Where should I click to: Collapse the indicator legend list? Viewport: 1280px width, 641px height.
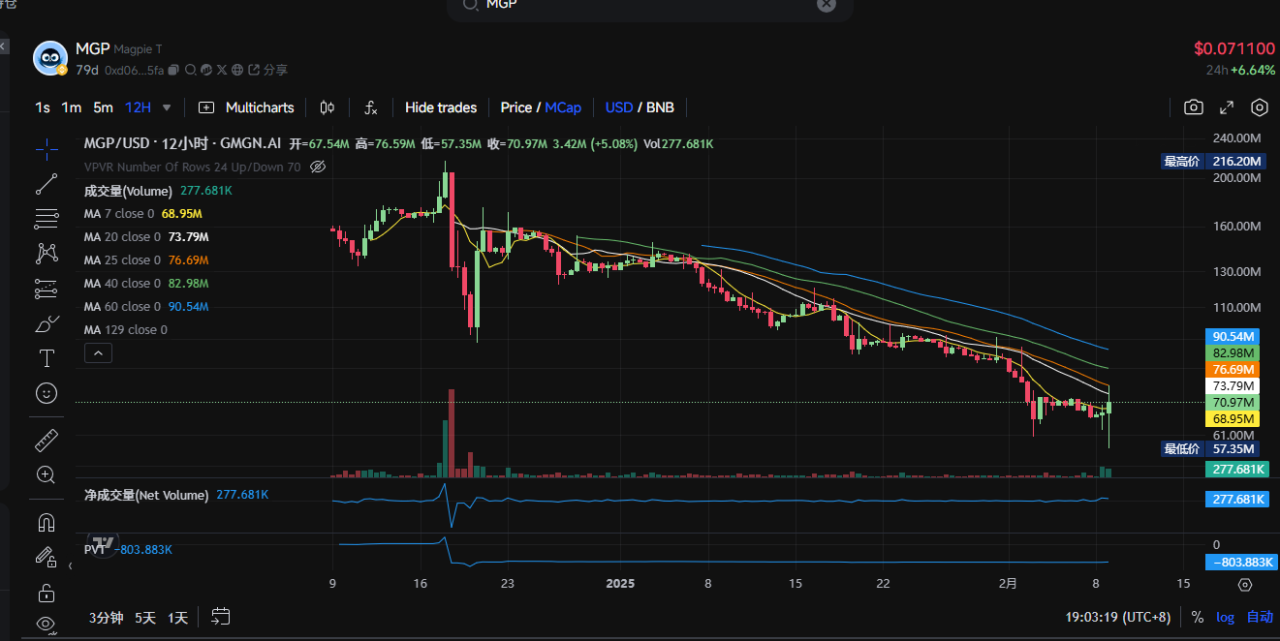(x=98, y=353)
